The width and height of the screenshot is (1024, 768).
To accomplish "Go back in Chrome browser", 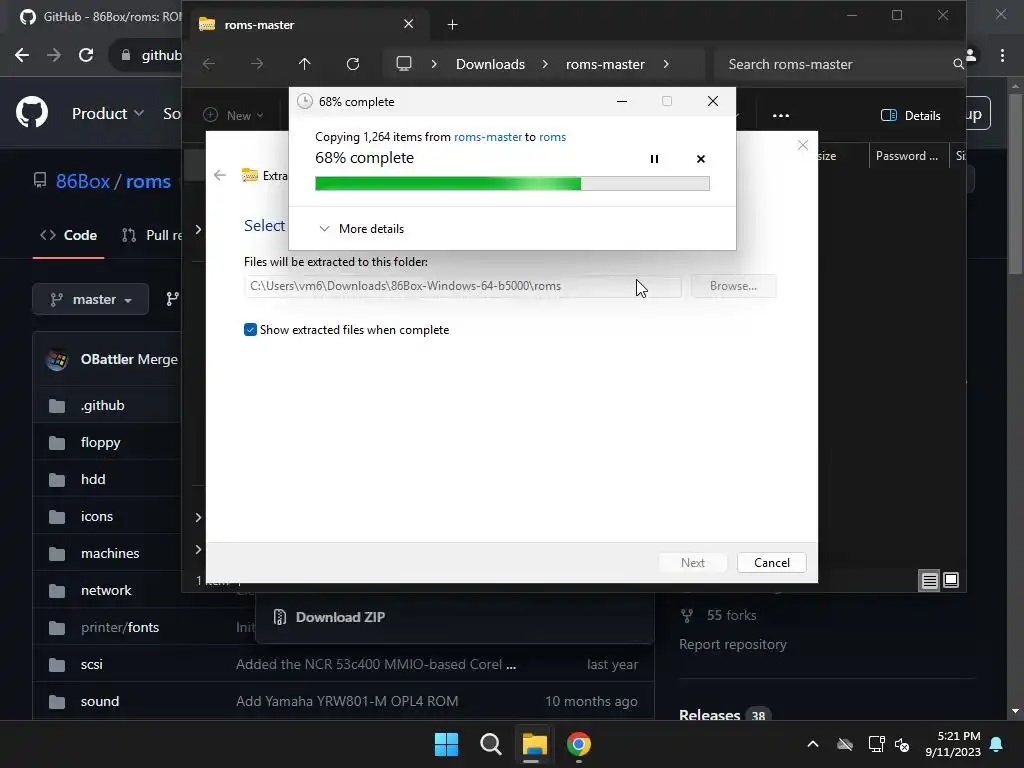I will pyautogui.click(x=22, y=55).
